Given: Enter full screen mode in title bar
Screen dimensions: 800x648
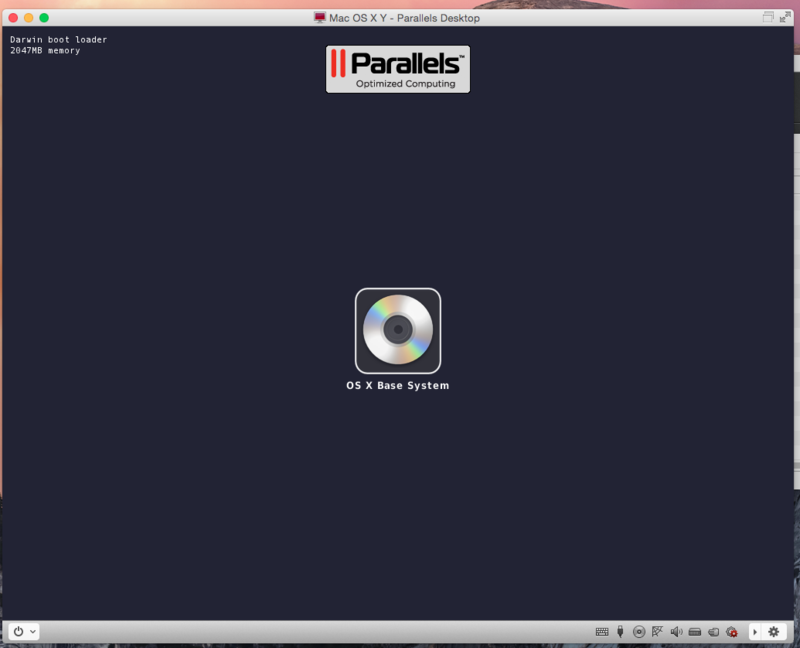Looking at the screenshot, I should 785,17.
